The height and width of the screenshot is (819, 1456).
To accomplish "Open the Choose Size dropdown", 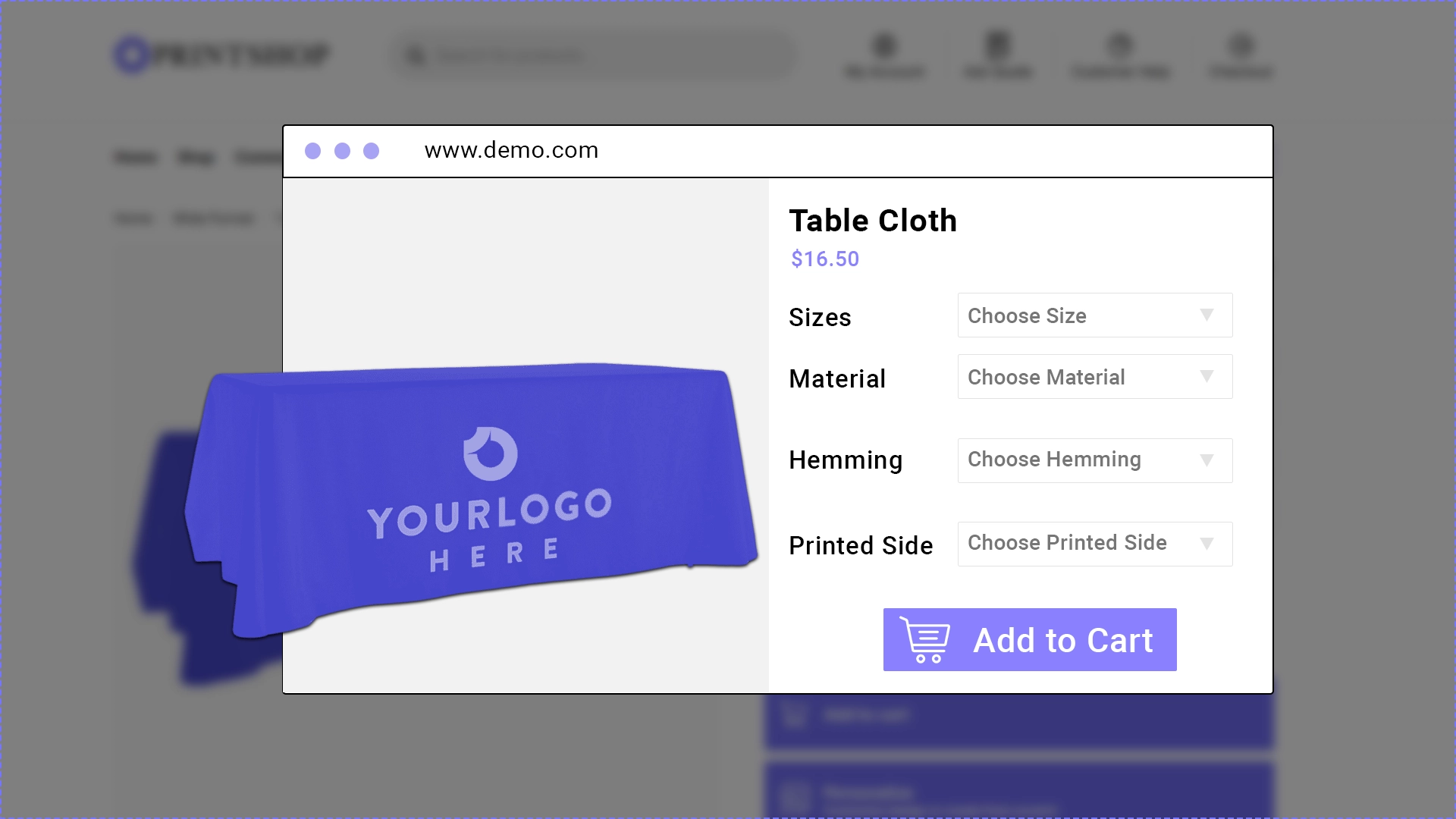I will pyautogui.click(x=1095, y=315).
